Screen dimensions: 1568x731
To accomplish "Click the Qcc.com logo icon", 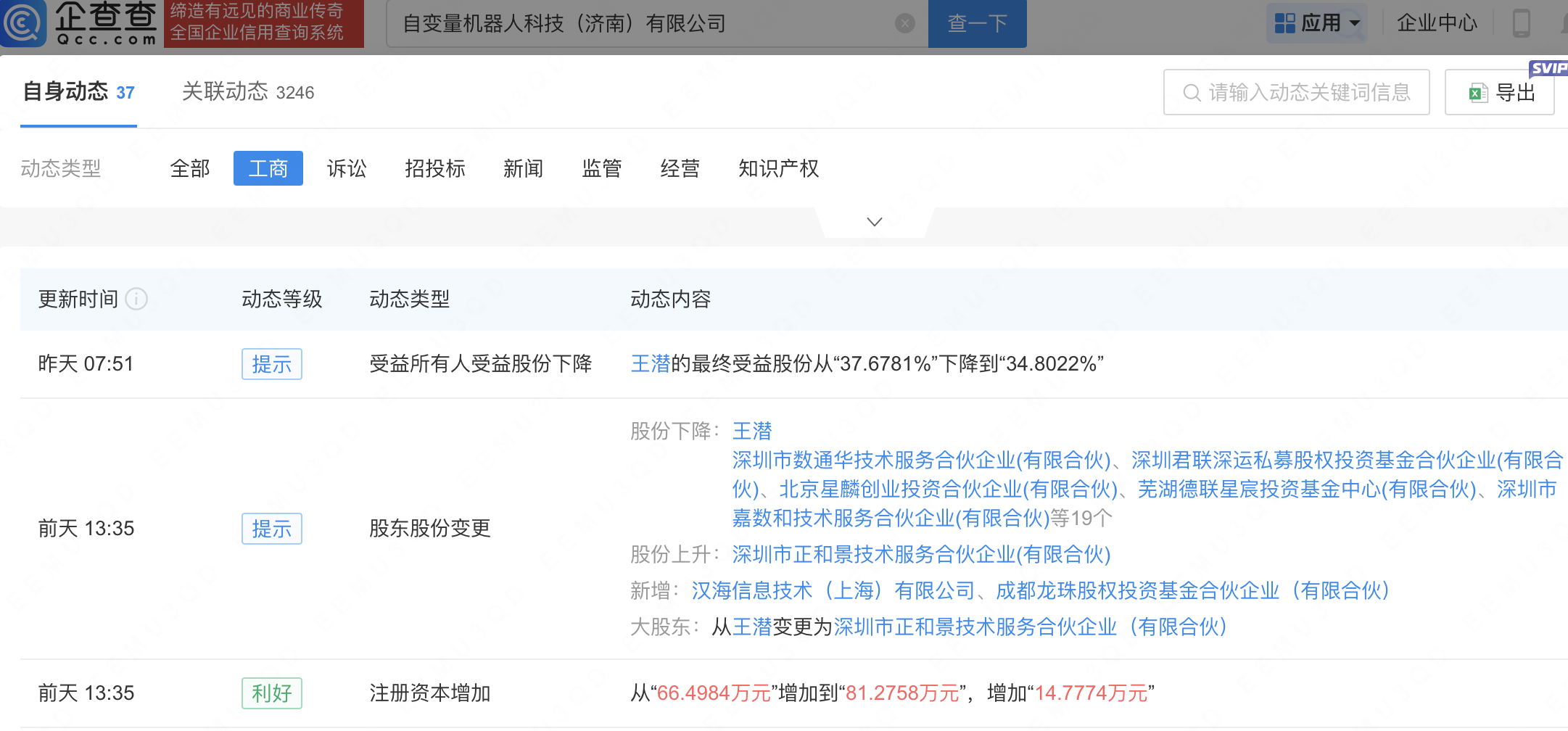I will (x=23, y=23).
